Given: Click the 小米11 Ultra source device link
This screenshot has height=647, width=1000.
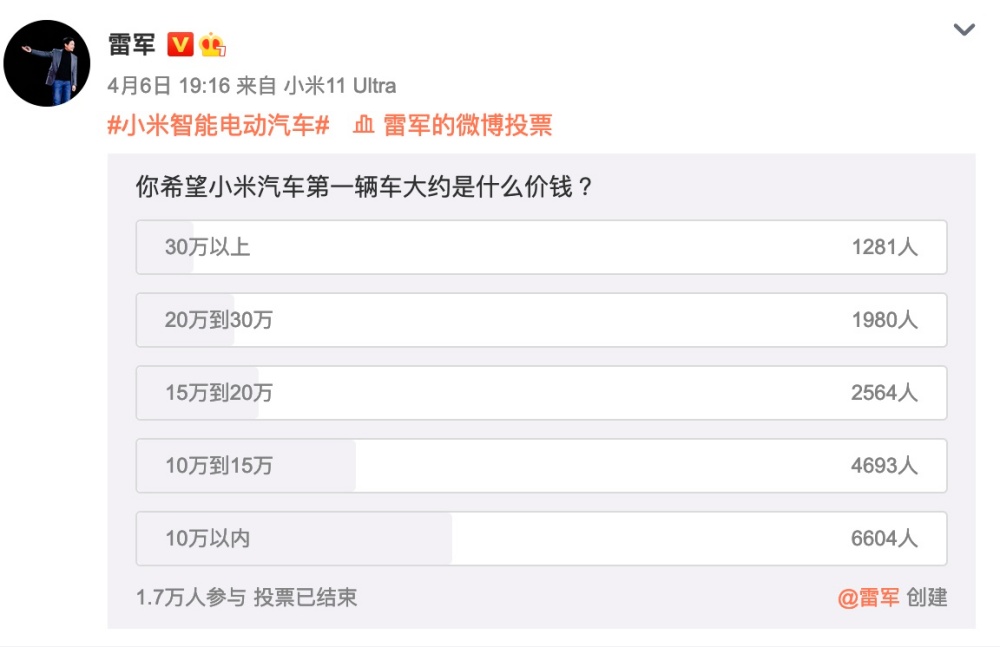Looking at the screenshot, I should point(340,86).
